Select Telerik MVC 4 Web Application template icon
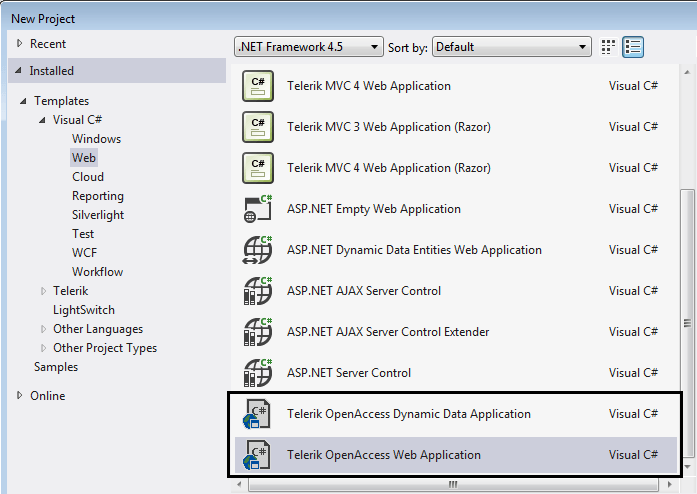 258,86
